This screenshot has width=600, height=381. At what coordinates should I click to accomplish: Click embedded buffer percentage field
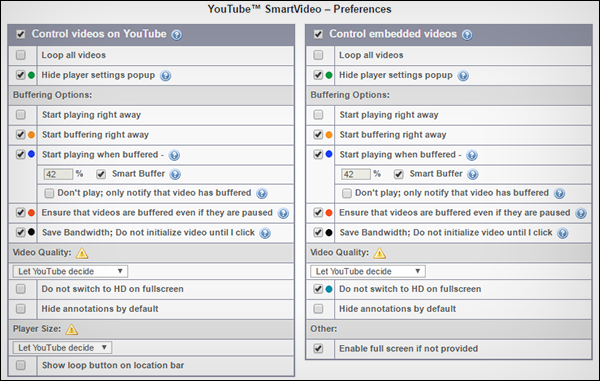[355, 174]
